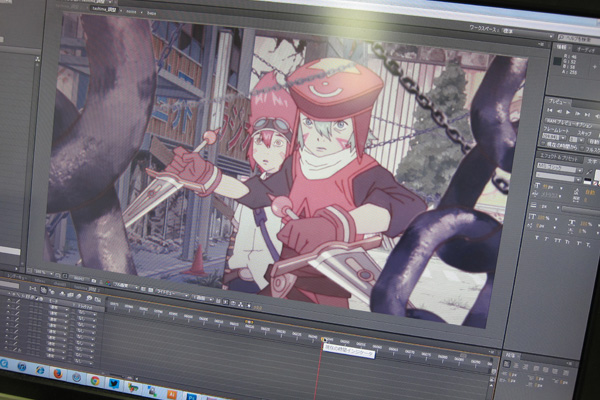Step back one frame in preview panel
This screenshot has width=600, height=400.
[x=559, y=111]
